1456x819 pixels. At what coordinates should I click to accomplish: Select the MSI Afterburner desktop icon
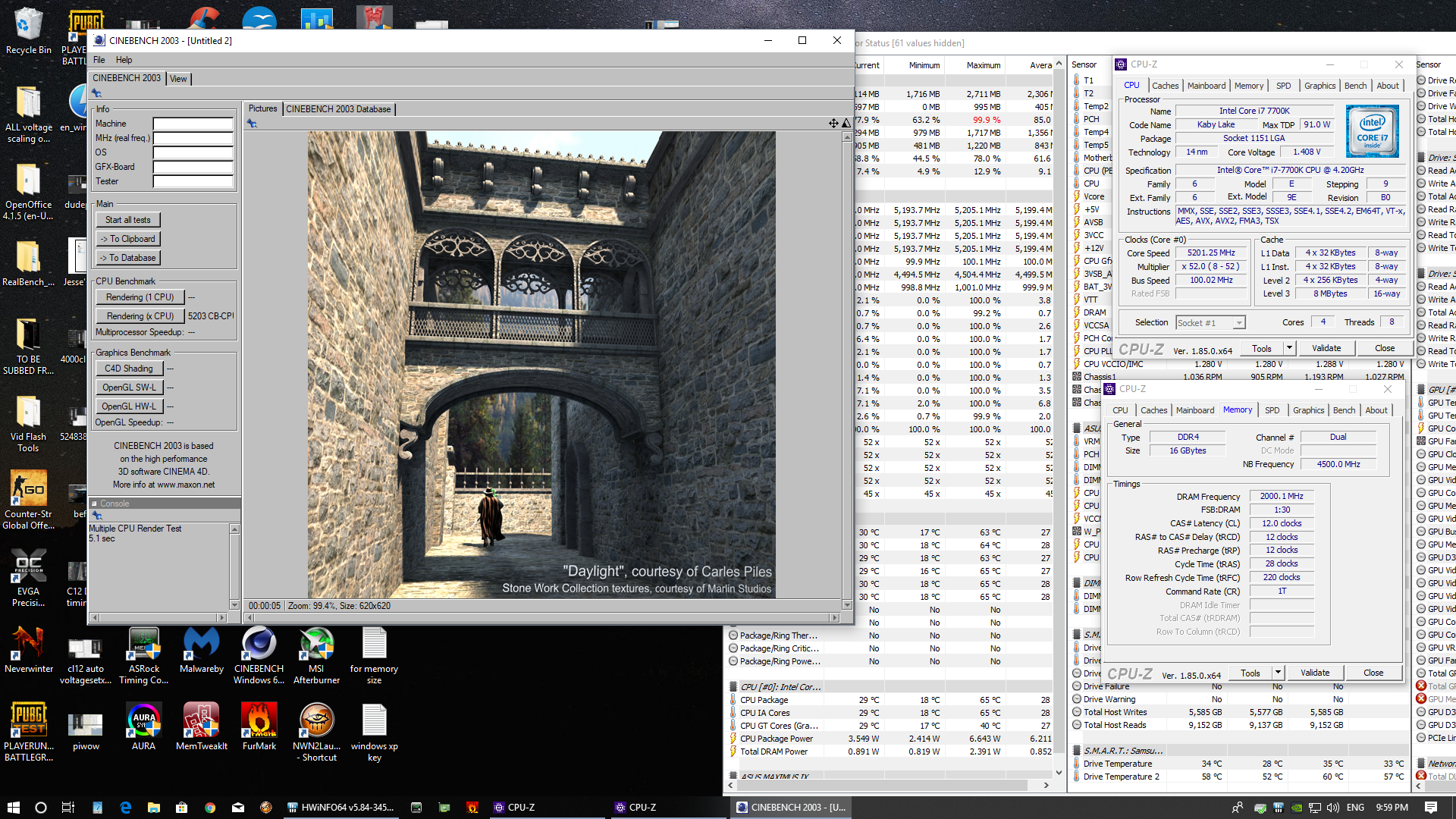(x=316, y=656)
